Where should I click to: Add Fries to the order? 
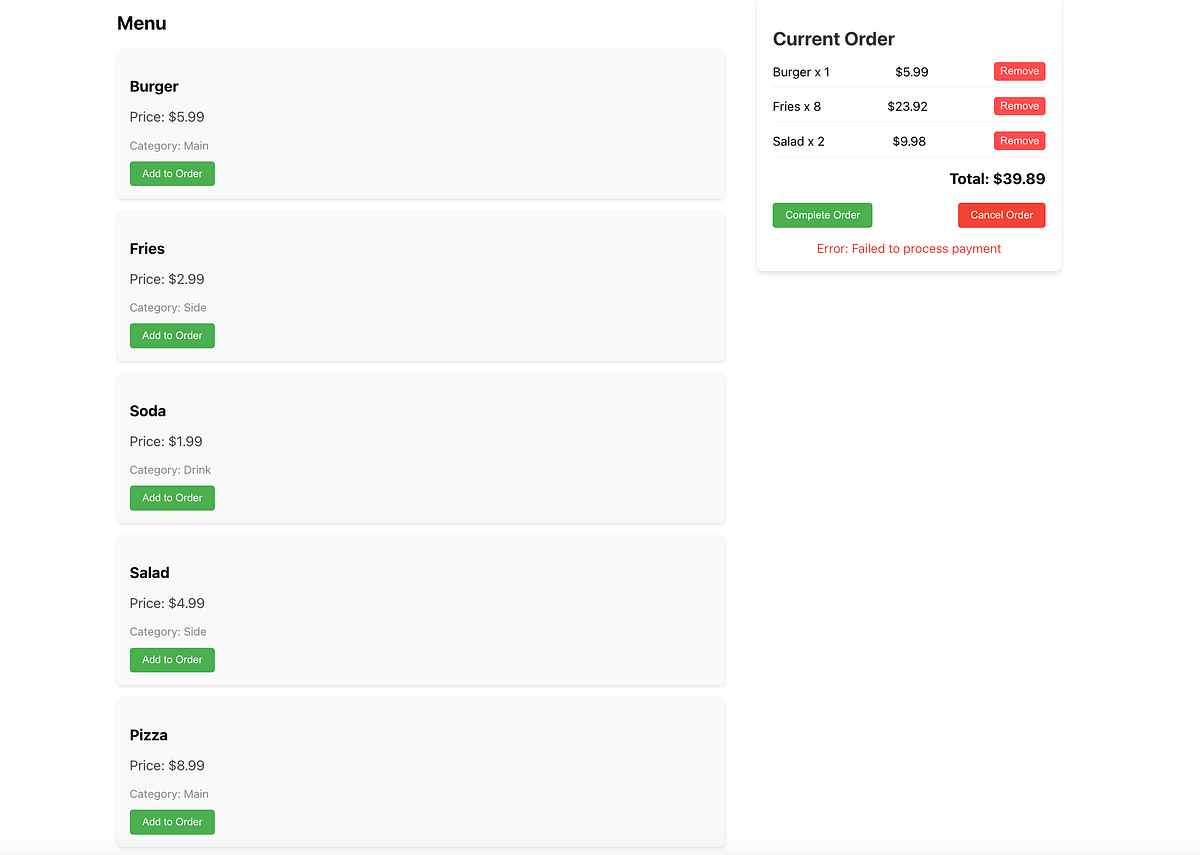(171, 335)
